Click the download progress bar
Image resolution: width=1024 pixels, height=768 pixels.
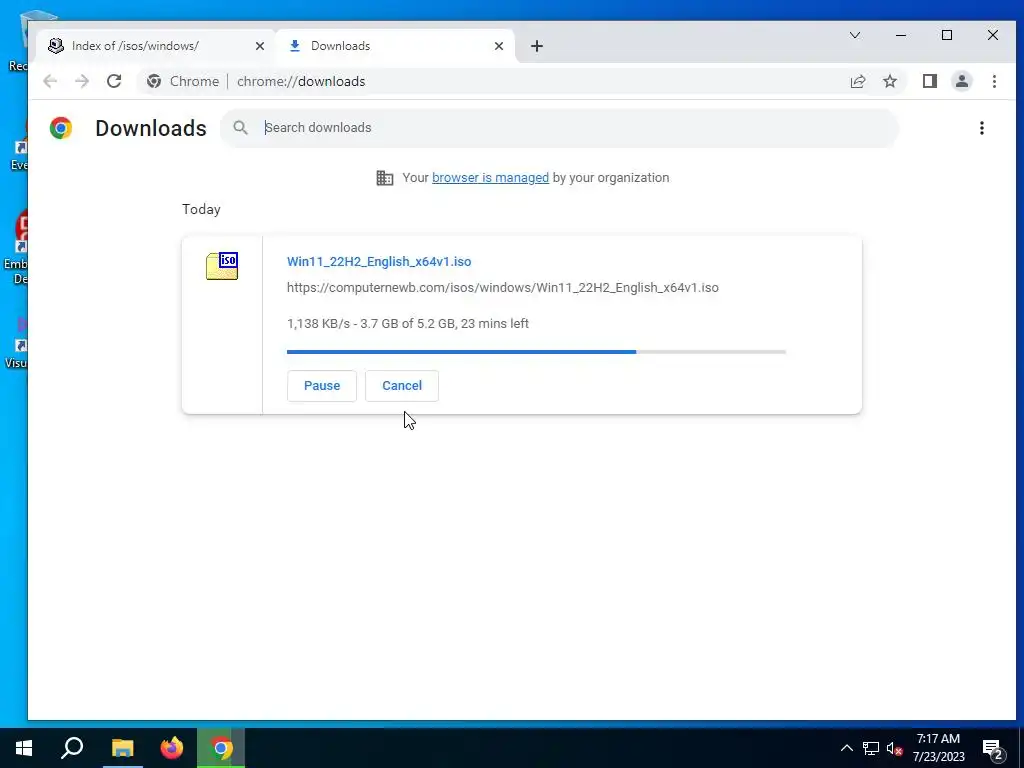pyautogui.click(x=536, y=352)
